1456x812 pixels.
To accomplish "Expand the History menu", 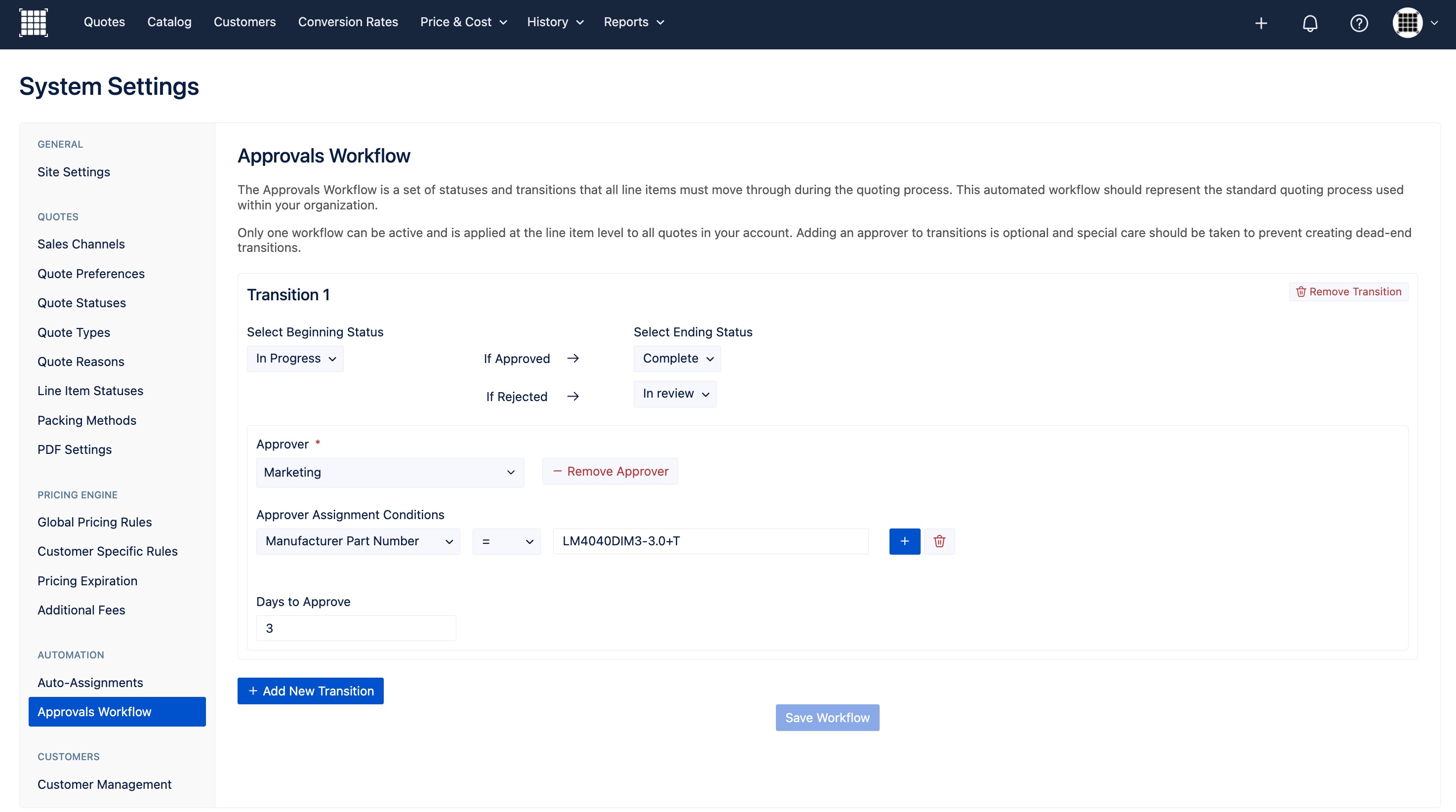I will (x=555, y=22).
